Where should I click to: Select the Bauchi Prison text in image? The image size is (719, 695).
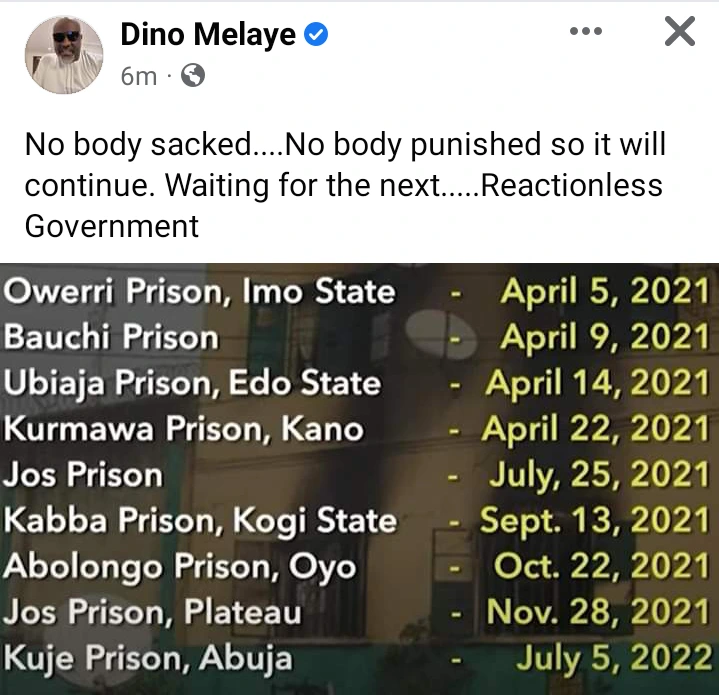[x=111, y=338]
